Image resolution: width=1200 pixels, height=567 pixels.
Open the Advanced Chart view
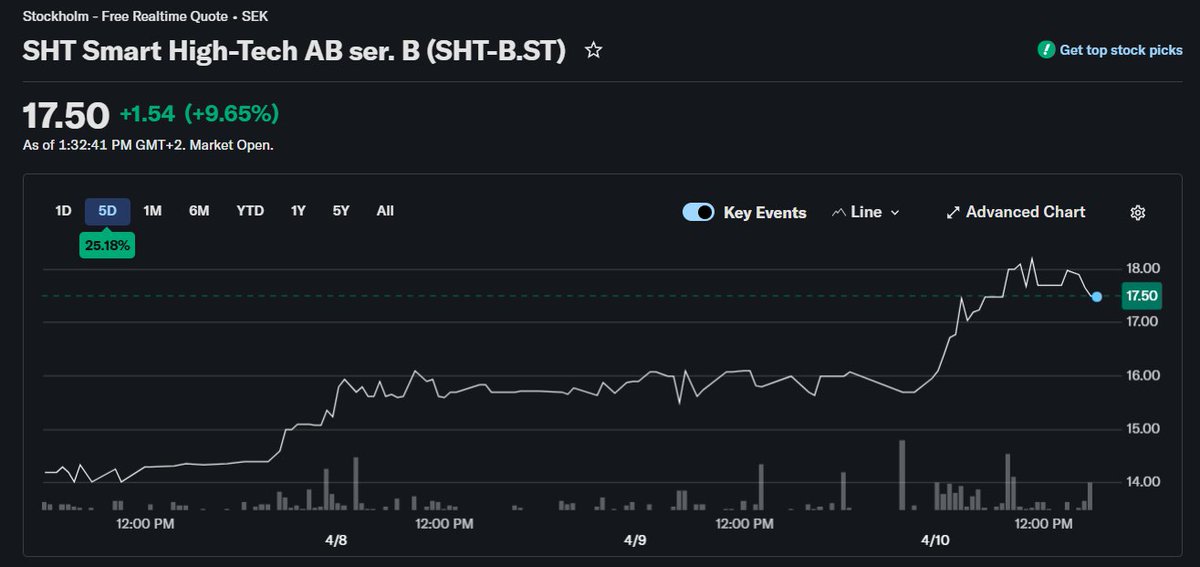(x=1015, y=212)
